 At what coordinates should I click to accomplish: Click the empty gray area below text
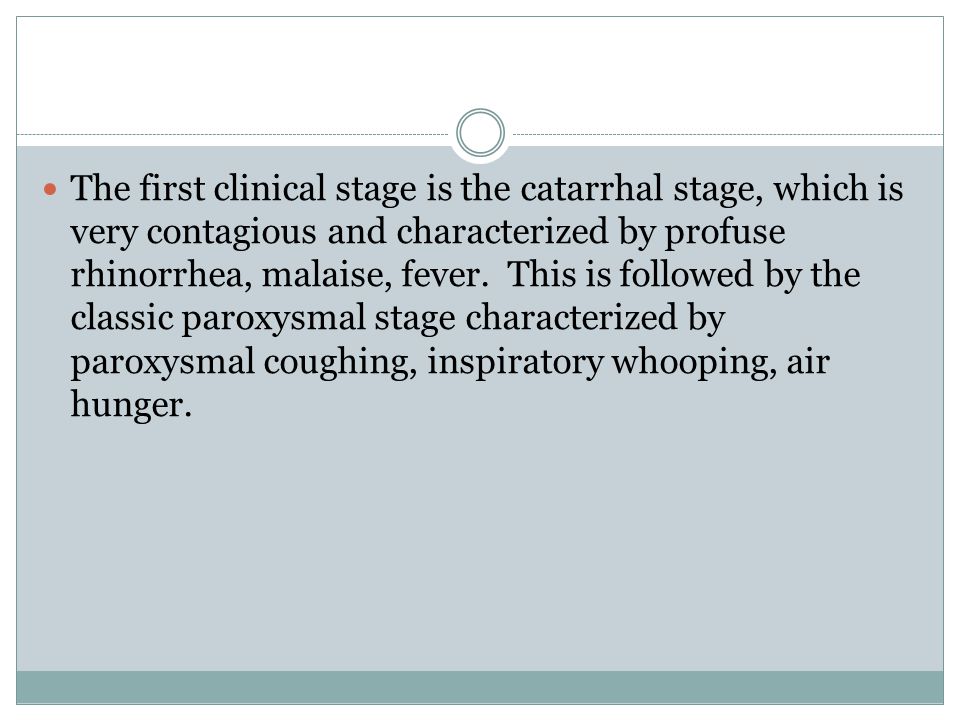tap(480, 545)
